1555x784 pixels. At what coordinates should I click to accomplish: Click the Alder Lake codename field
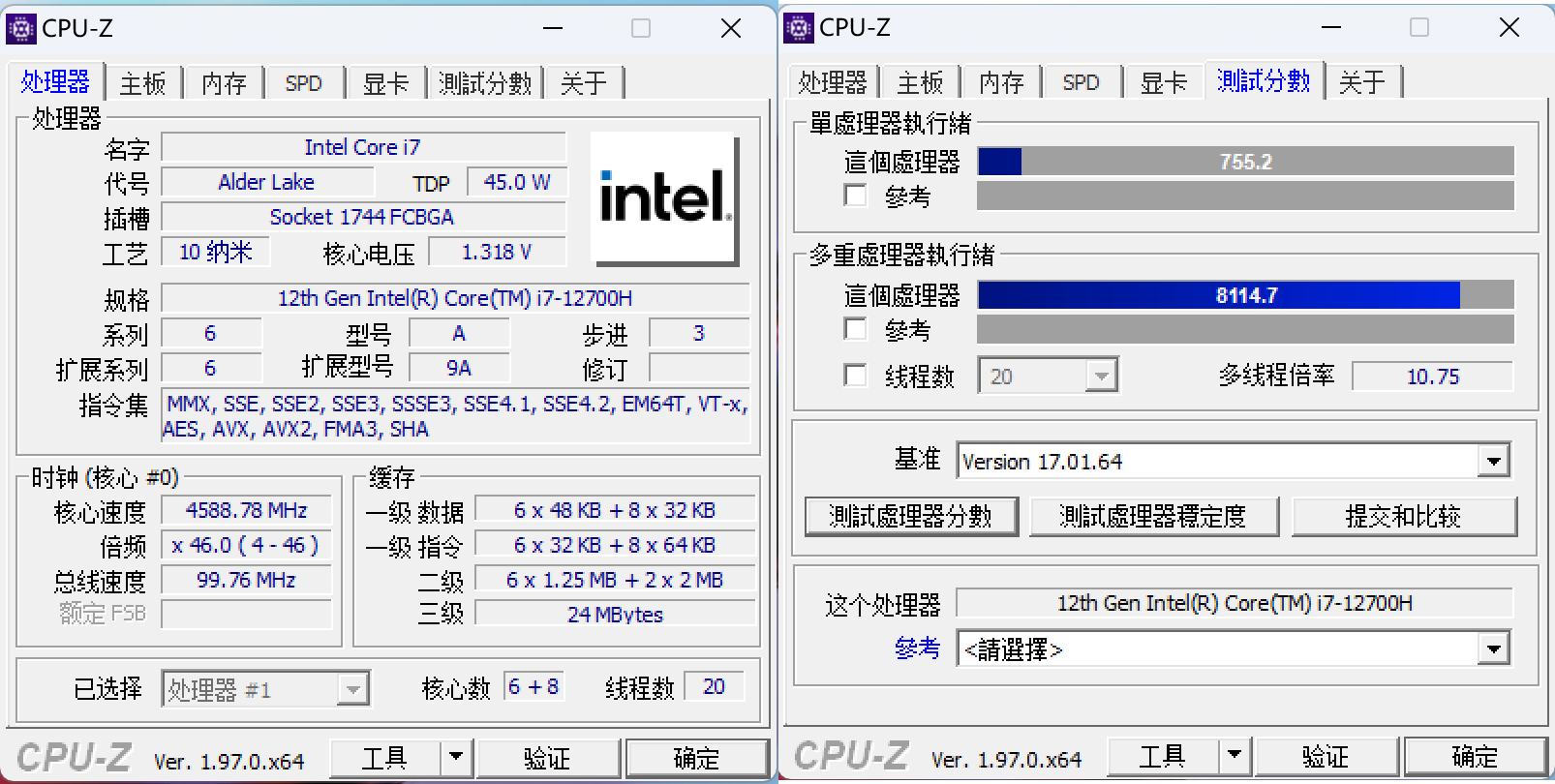click(x=266, y=182)
